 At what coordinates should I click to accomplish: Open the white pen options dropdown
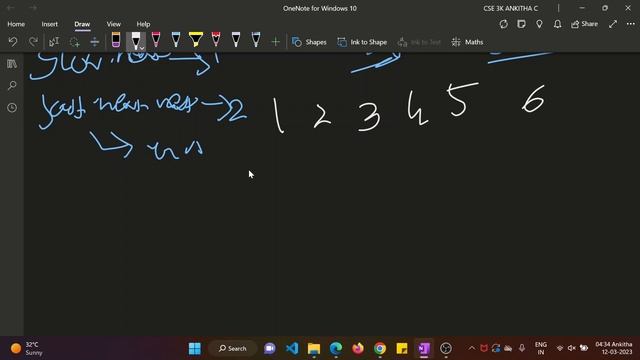point(142,48)
